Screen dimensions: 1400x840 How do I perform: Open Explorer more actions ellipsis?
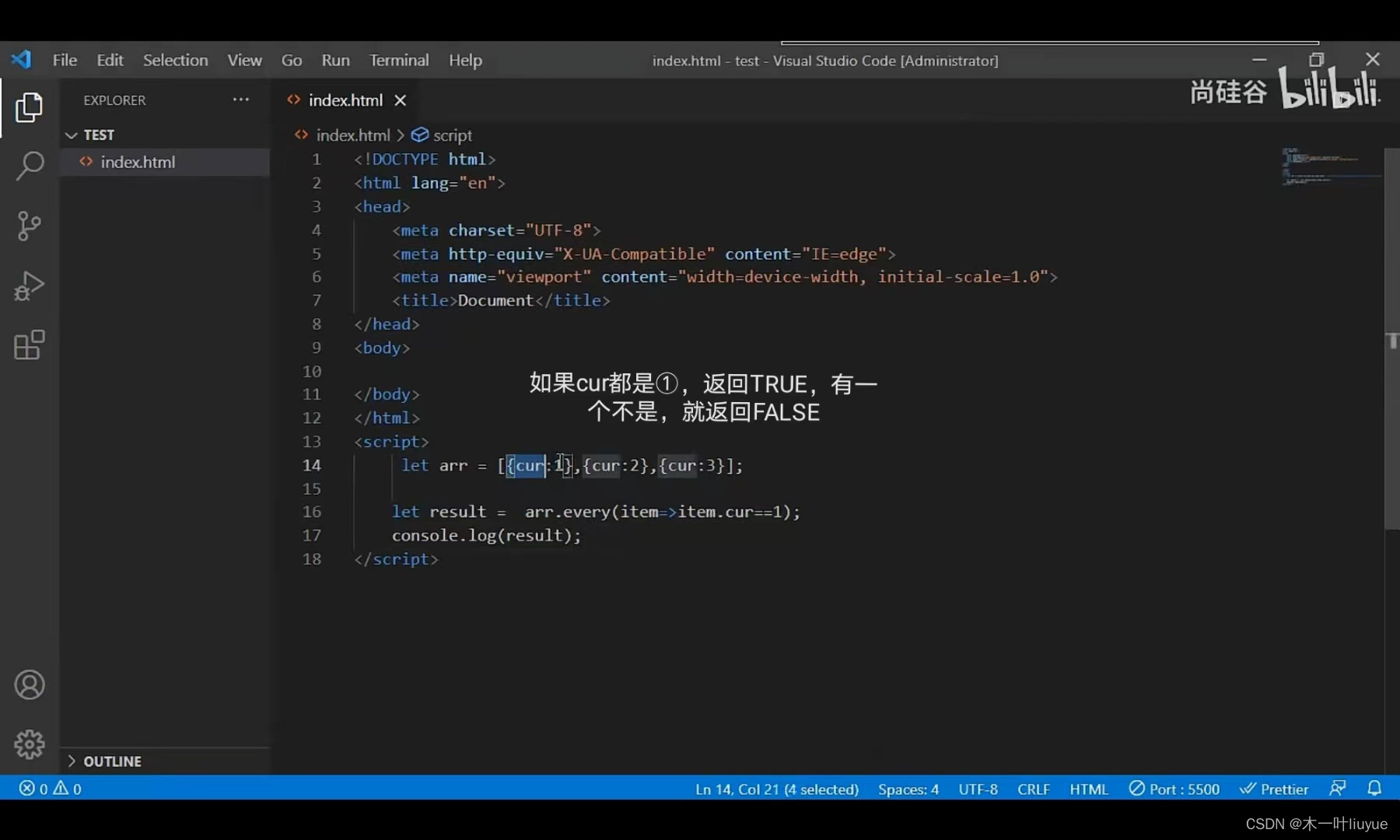point(241,100)
